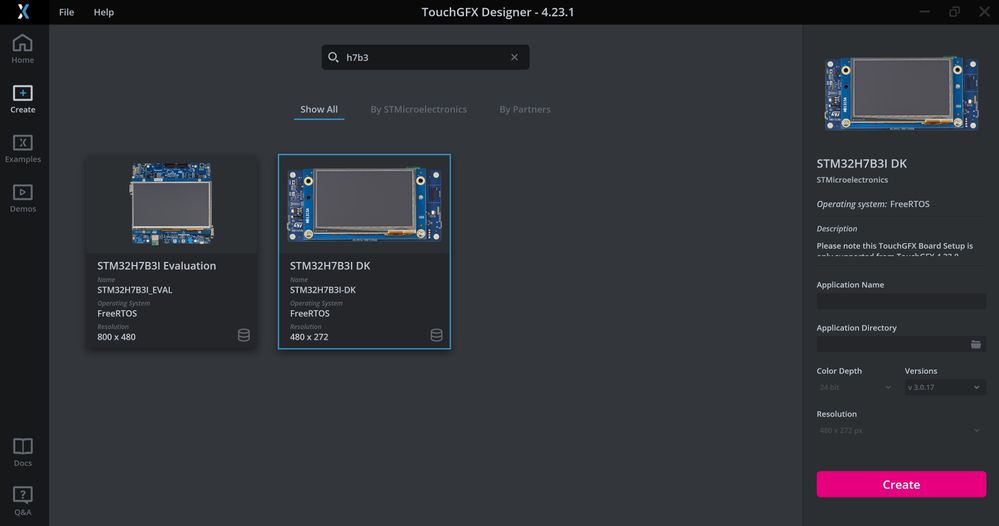Click the board search field
The width and height of the screenshot is (999, 526).
(x=425, y=57)
